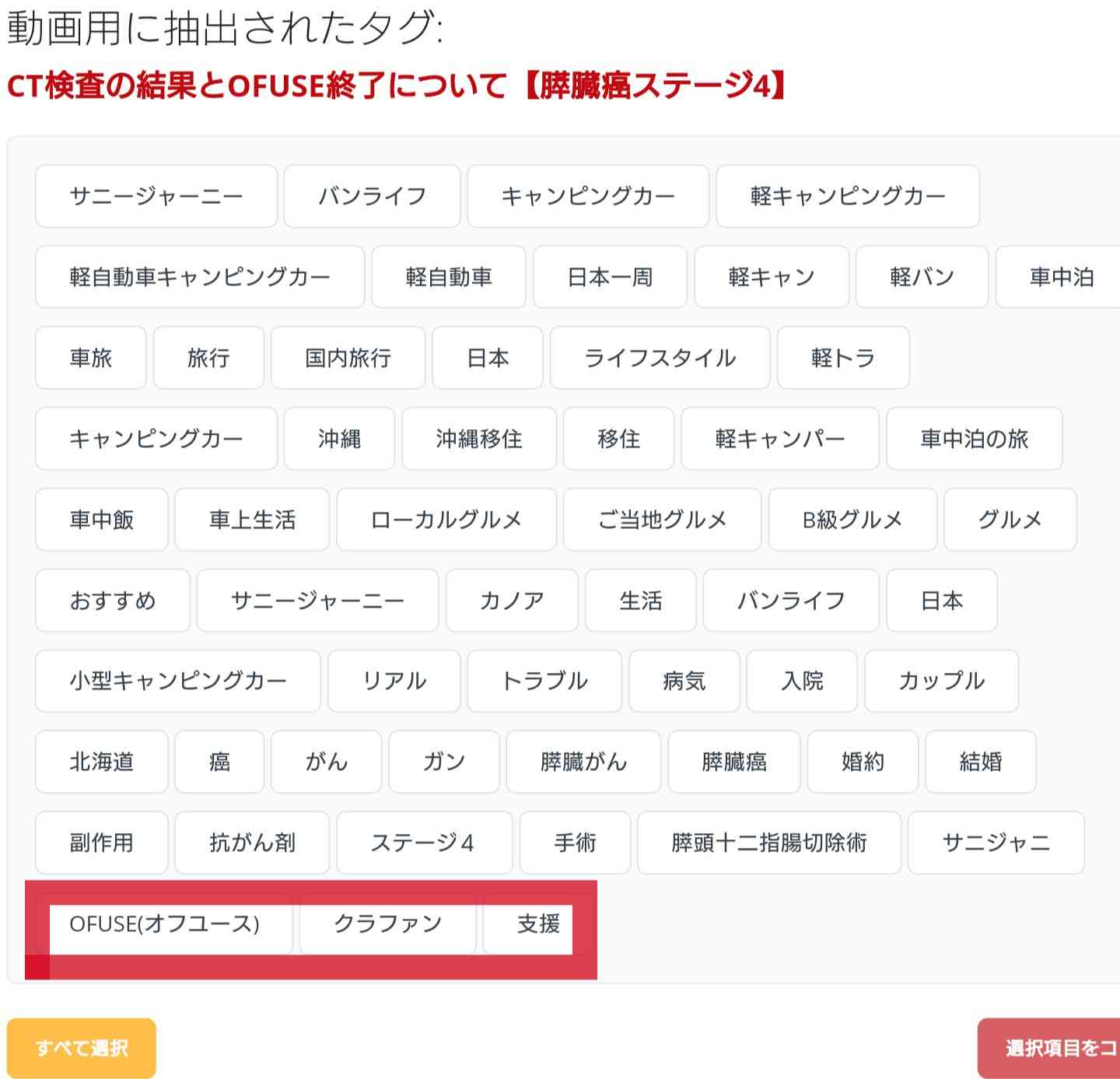The image size is (1120, 1079).
Task: Select the 車中飯 tag
Action: pyautogui.click(x=102, y=520)
